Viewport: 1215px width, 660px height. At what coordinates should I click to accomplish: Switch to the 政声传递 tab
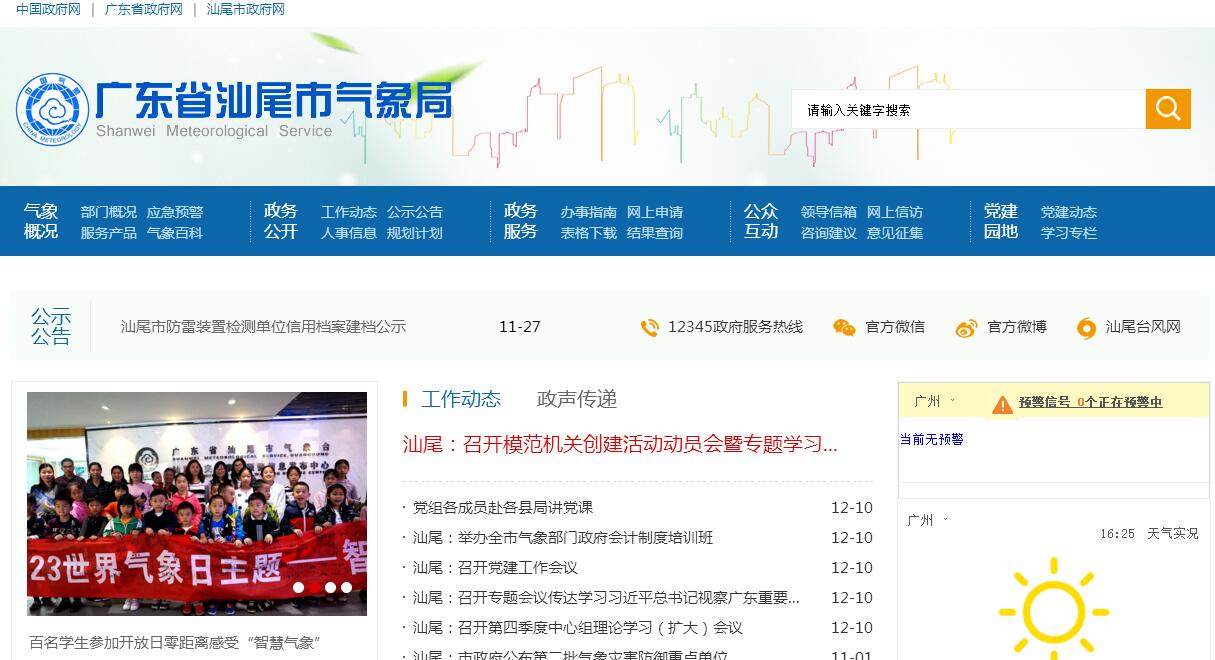click(x=576, y=399)
